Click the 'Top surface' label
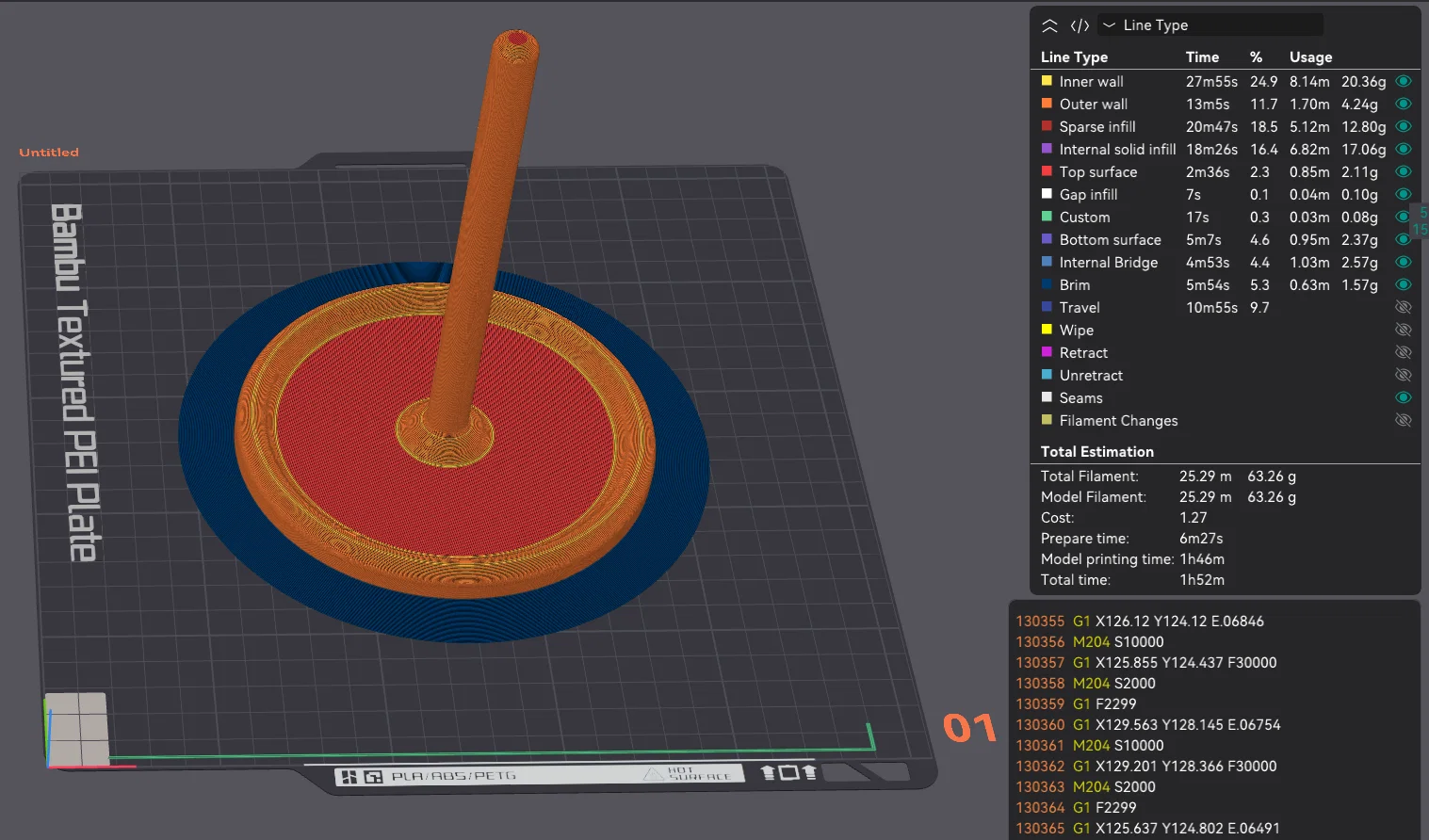1429x840 pixels. 1098,172
